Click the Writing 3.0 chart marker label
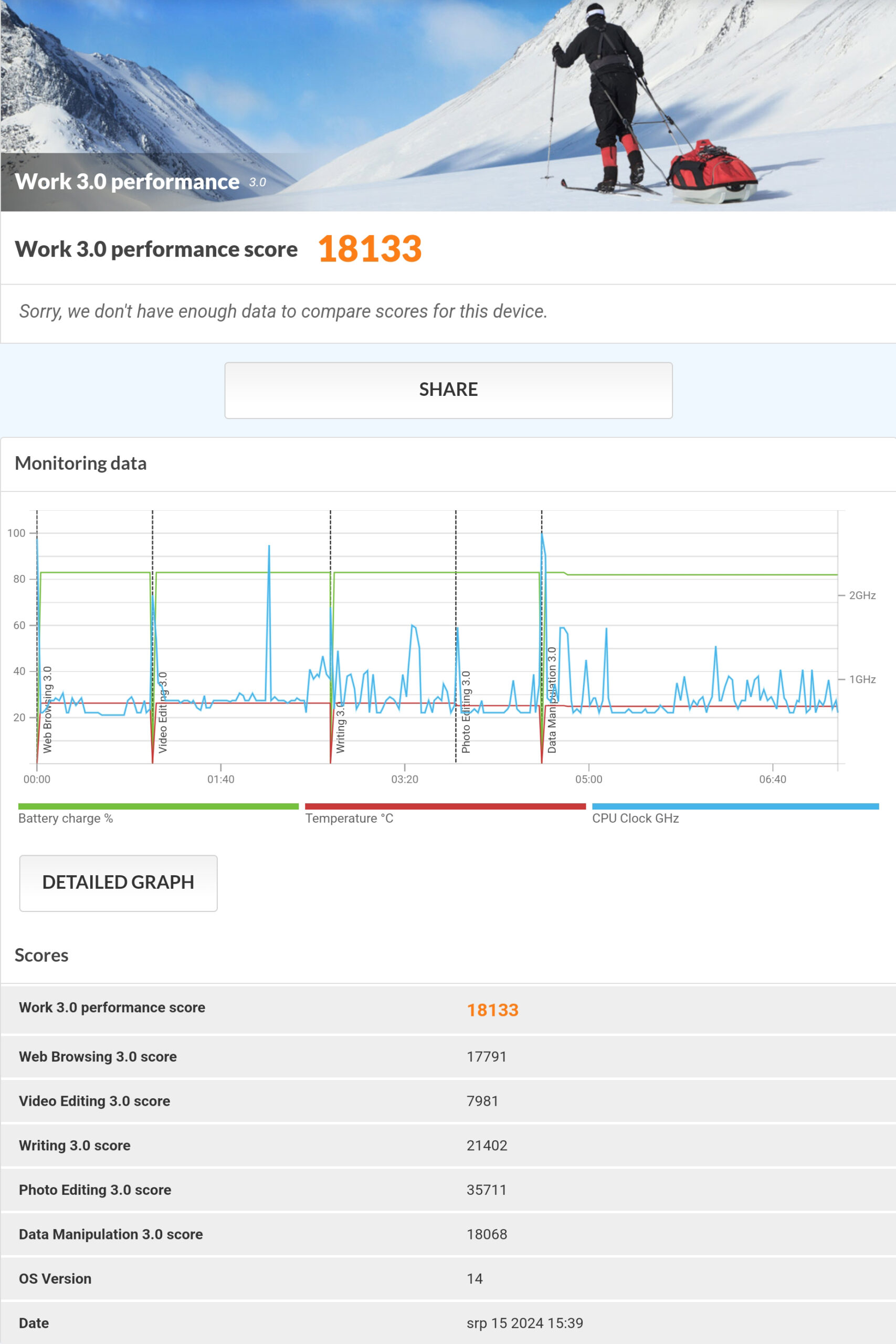Image resolution: width=896 pixels, height=1344 pixels. (341, 728)
